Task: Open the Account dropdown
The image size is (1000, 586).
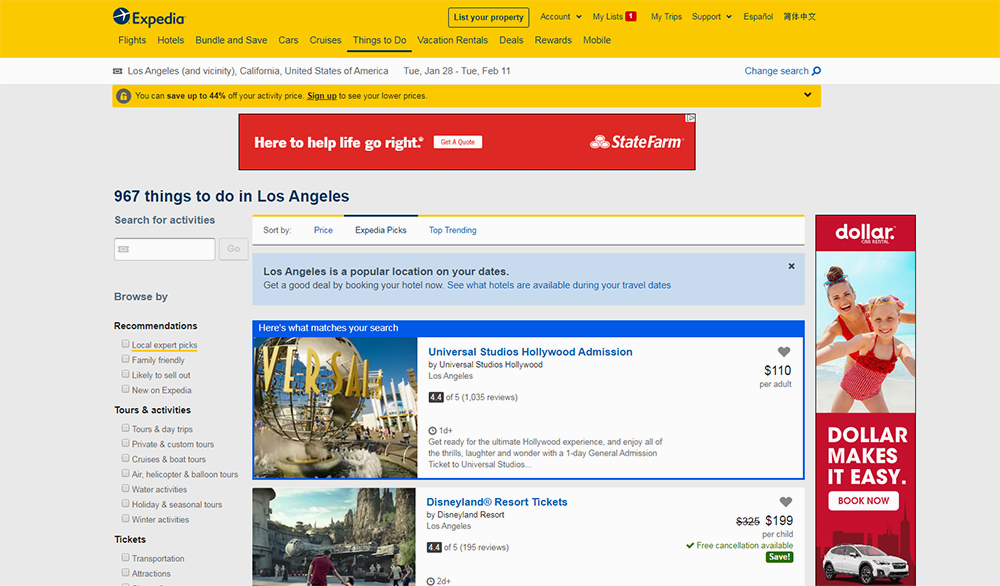Action: coord(561,17)
